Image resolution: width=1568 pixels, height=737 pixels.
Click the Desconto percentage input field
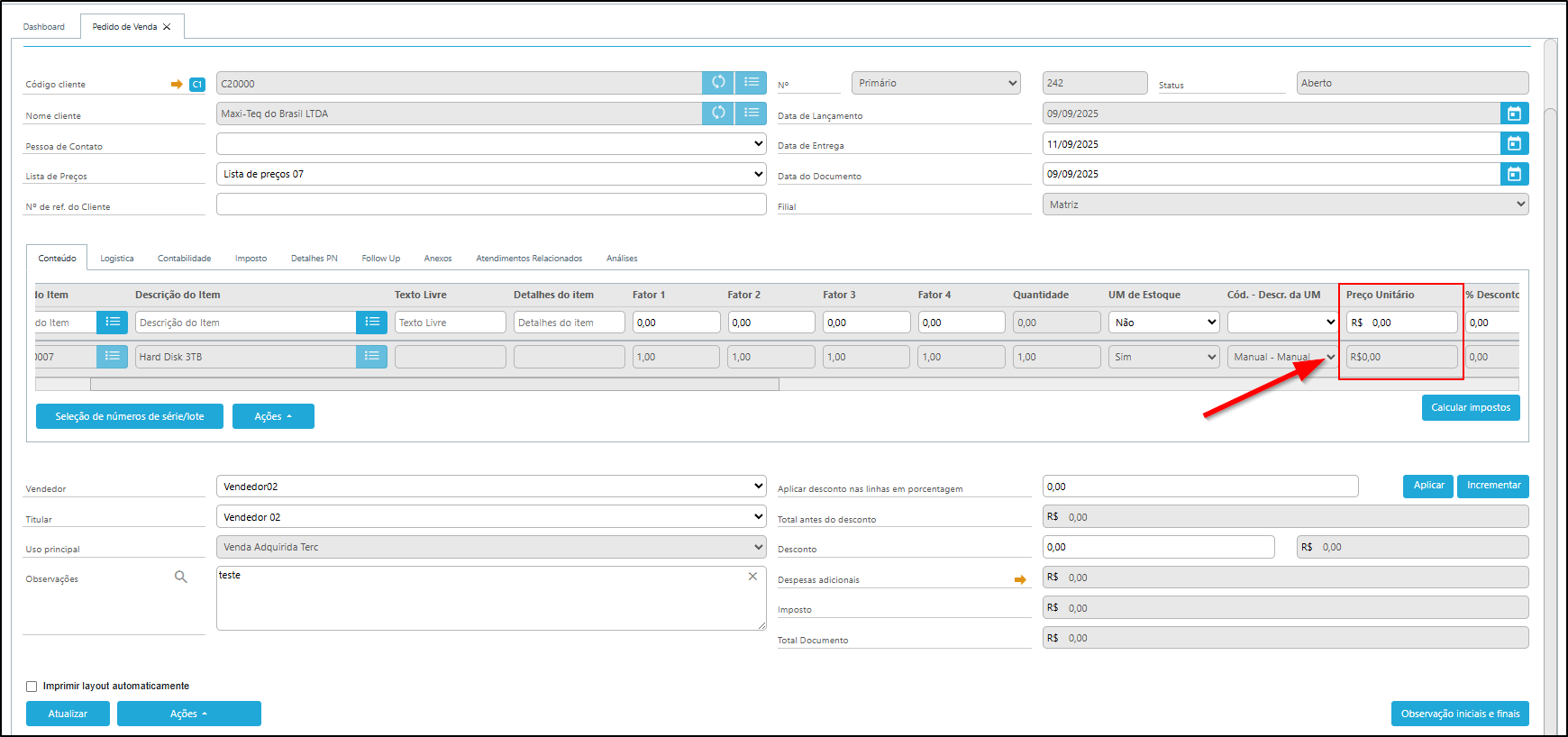[x=1159, y=547]
